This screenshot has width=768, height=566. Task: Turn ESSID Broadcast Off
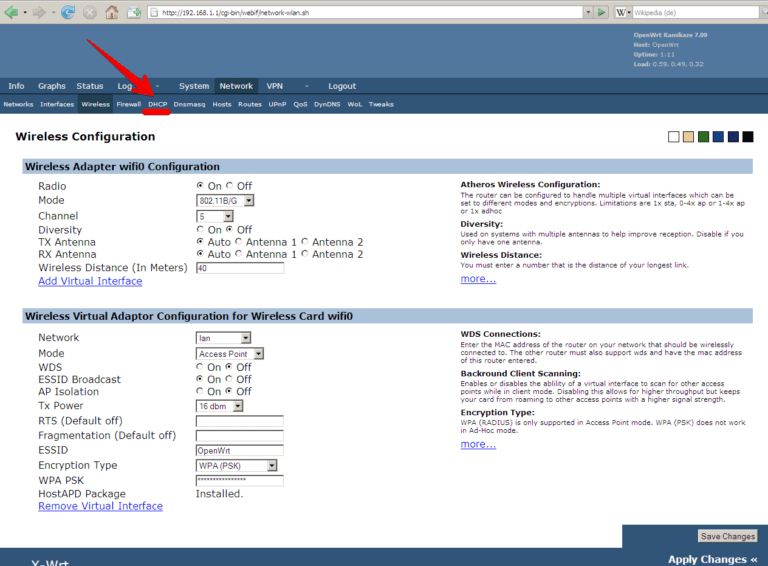tap(229, 380)
